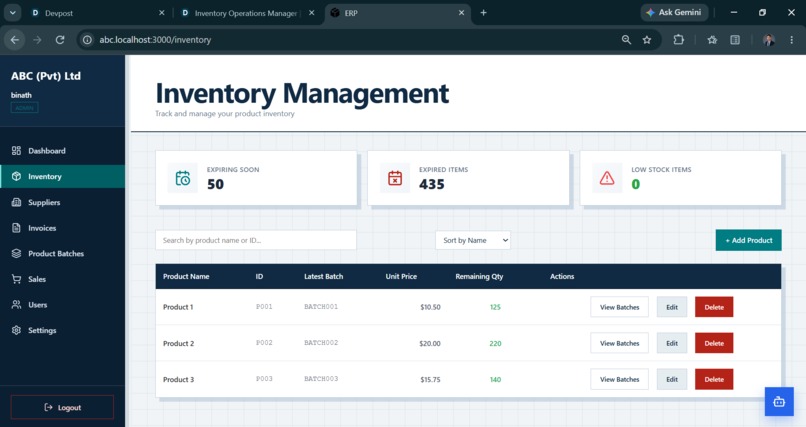View batches for Product 2

[x=619, y=343]
